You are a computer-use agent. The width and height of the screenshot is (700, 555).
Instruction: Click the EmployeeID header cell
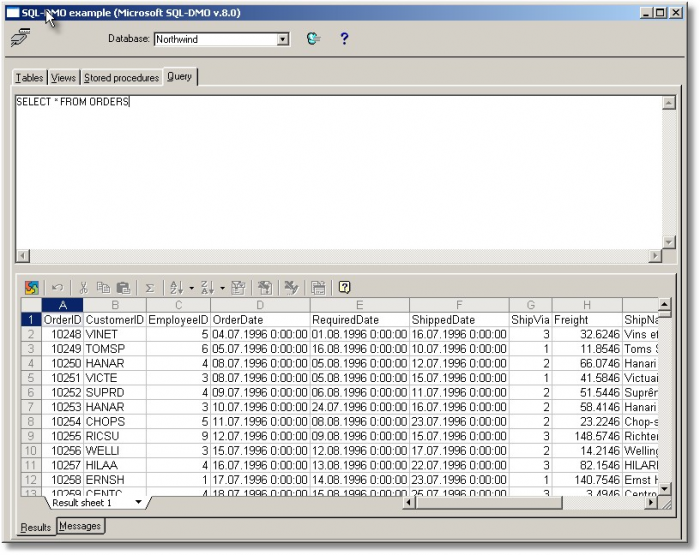point(178,320)
